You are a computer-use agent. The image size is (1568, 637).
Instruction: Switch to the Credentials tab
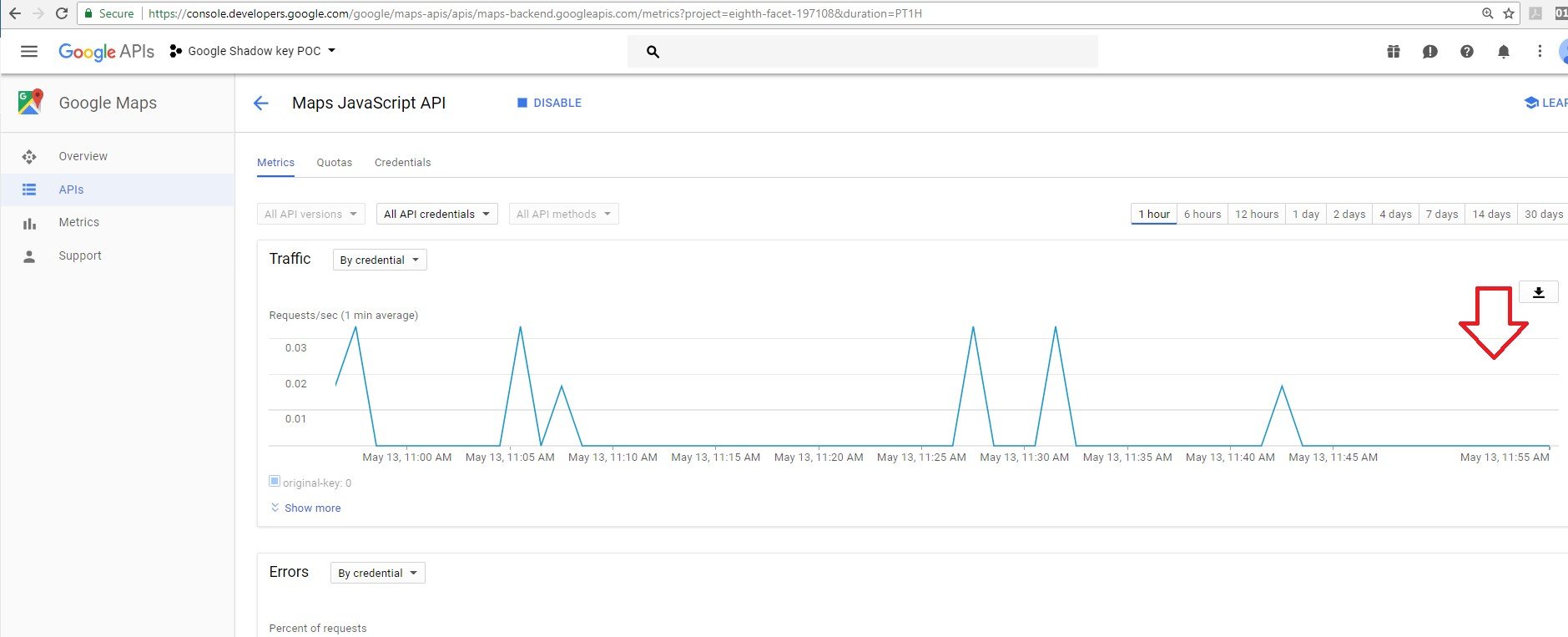coord(403,163)
